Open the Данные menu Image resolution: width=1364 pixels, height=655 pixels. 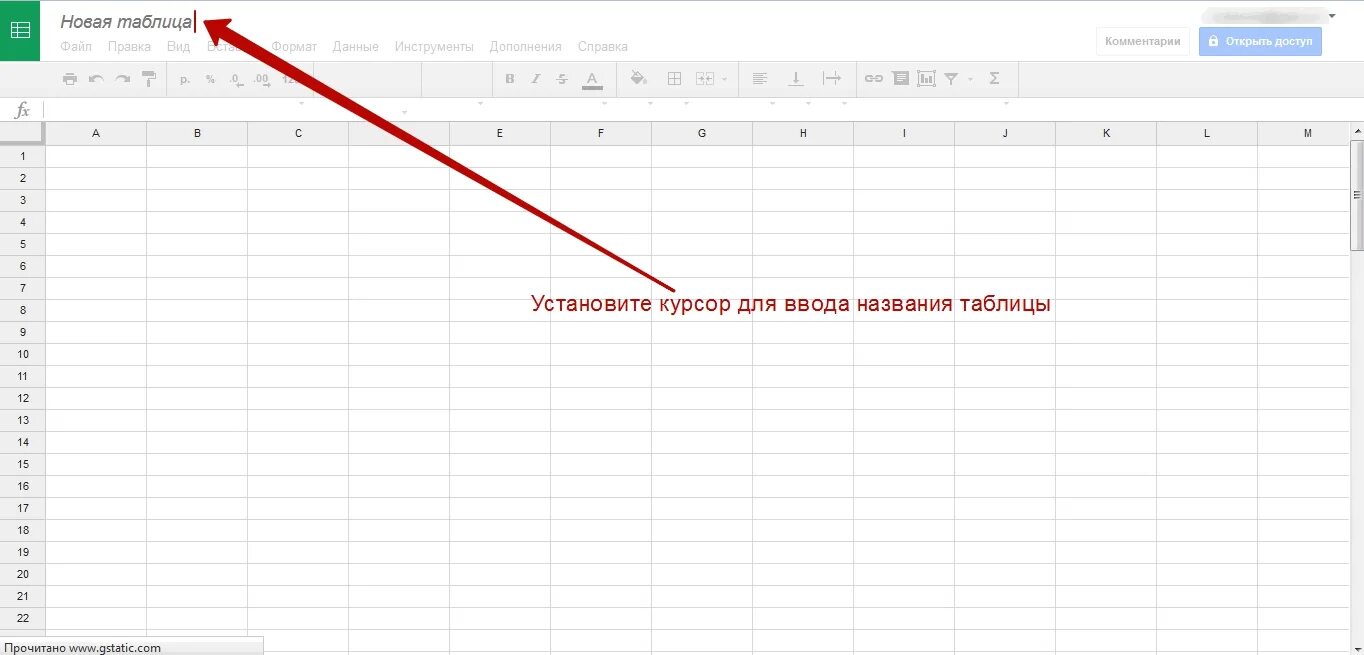[x=356, y=47]
